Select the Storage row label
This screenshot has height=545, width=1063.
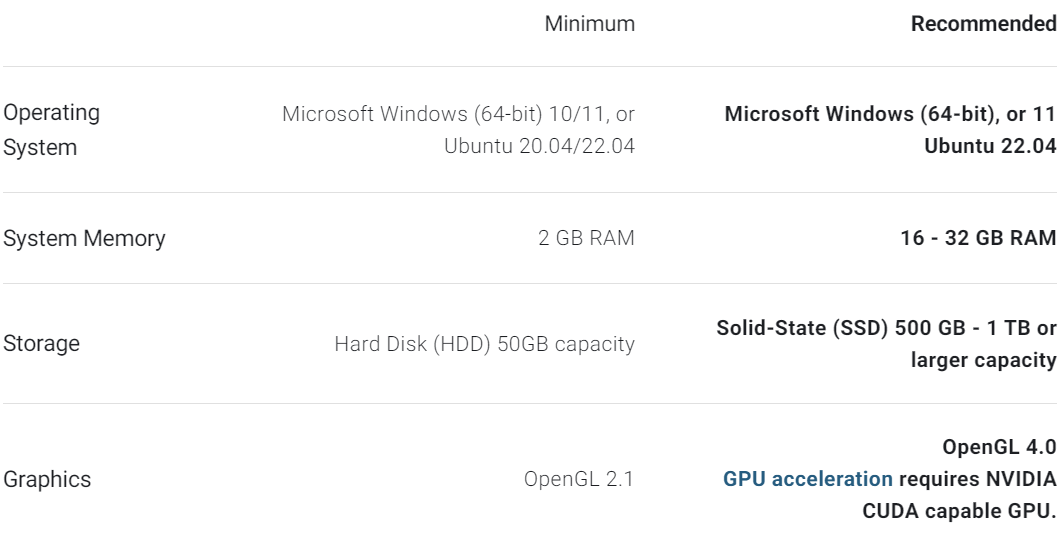pos(41,344)
